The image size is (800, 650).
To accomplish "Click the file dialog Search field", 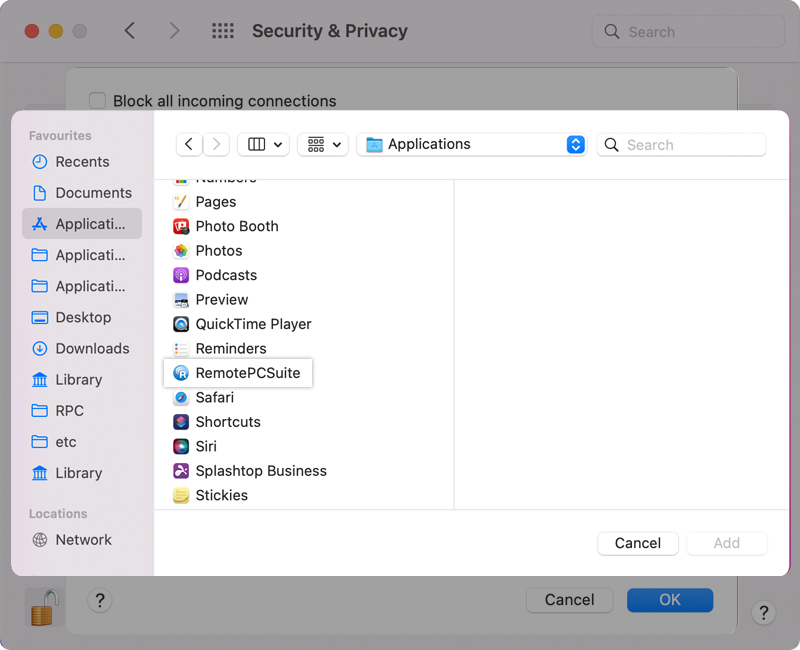I will (x=692, y=145).
